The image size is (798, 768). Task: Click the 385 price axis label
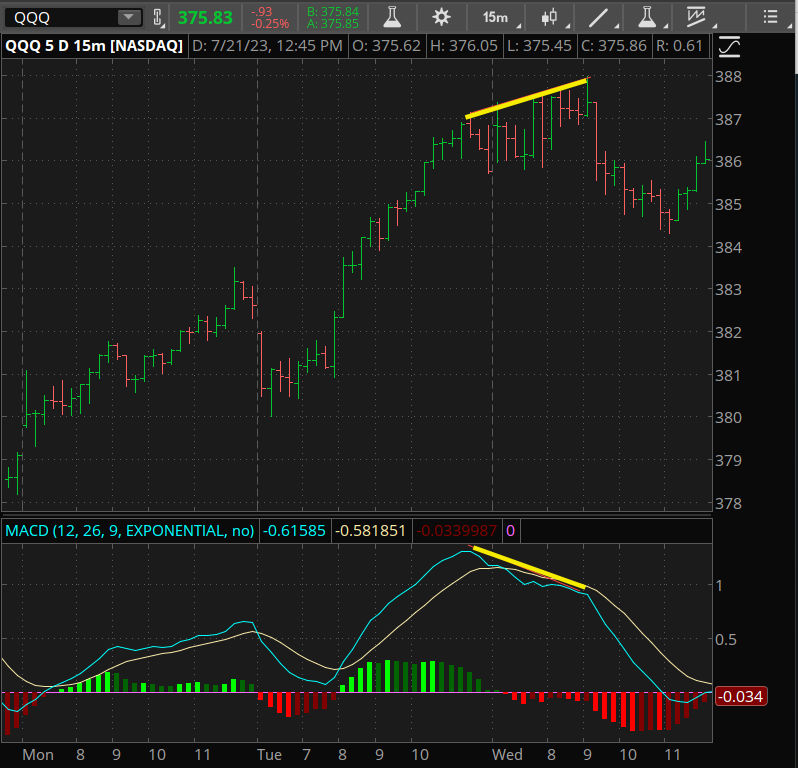(728, 205)
